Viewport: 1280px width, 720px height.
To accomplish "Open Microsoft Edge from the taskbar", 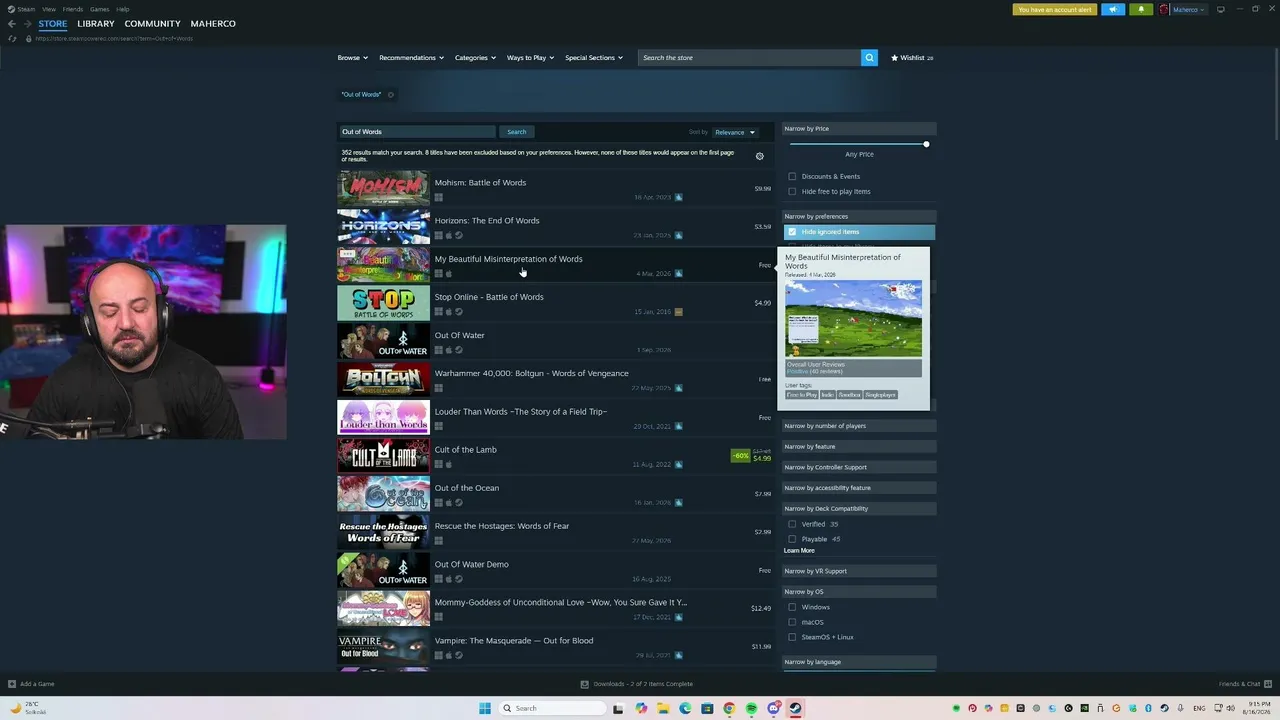I will coord(685,708).
